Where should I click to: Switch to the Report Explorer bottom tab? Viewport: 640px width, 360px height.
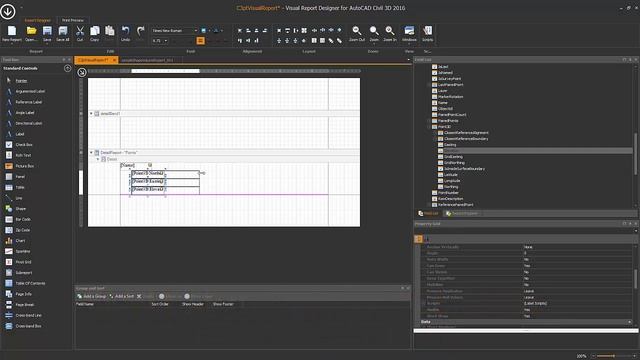point(462,213)
